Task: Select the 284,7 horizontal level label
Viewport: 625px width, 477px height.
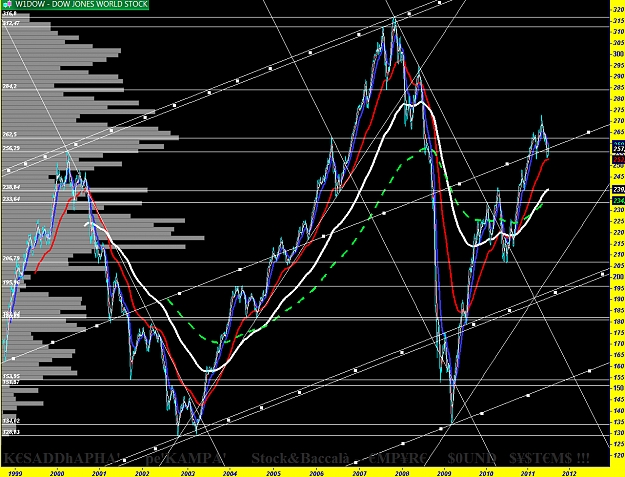Action: (10, 86)
